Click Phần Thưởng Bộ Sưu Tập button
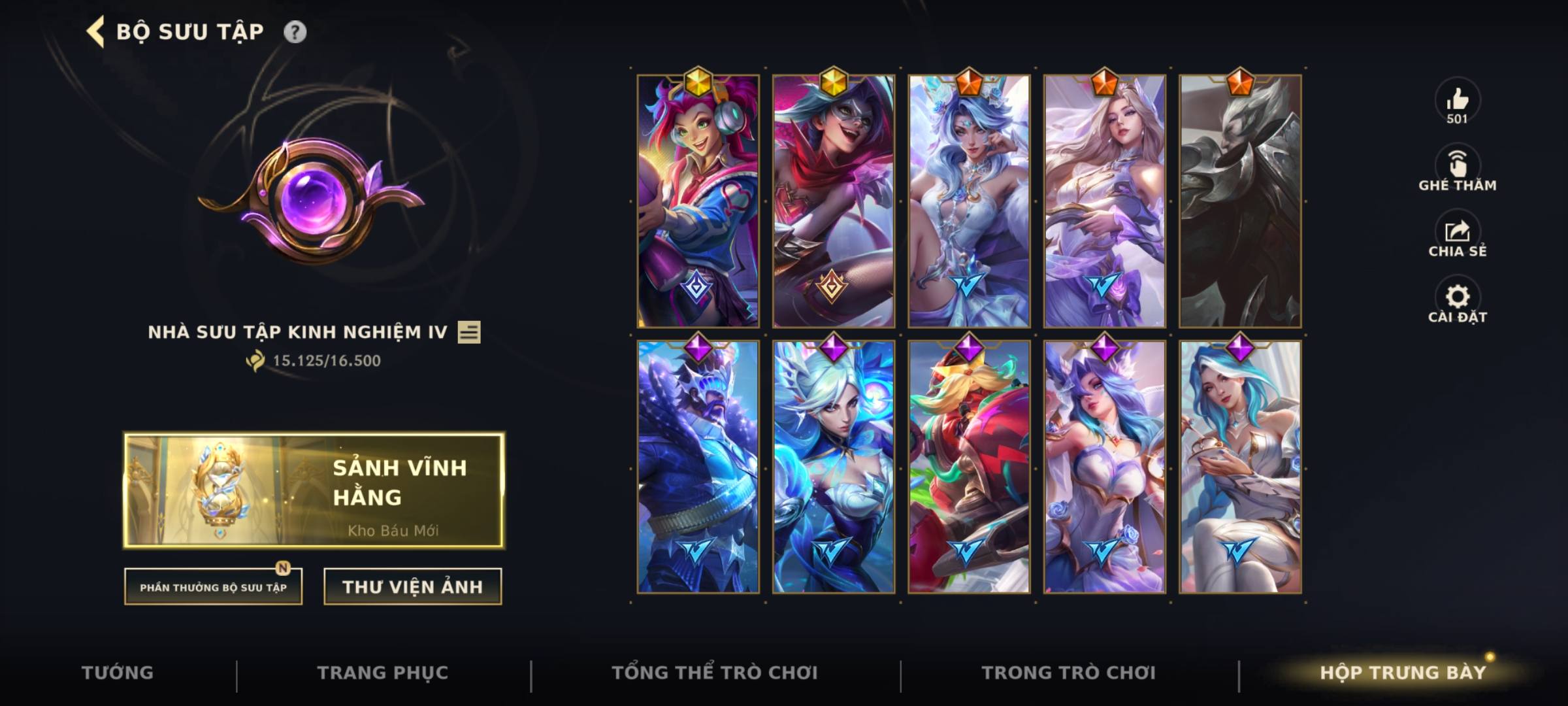 (x=213, y=587)
